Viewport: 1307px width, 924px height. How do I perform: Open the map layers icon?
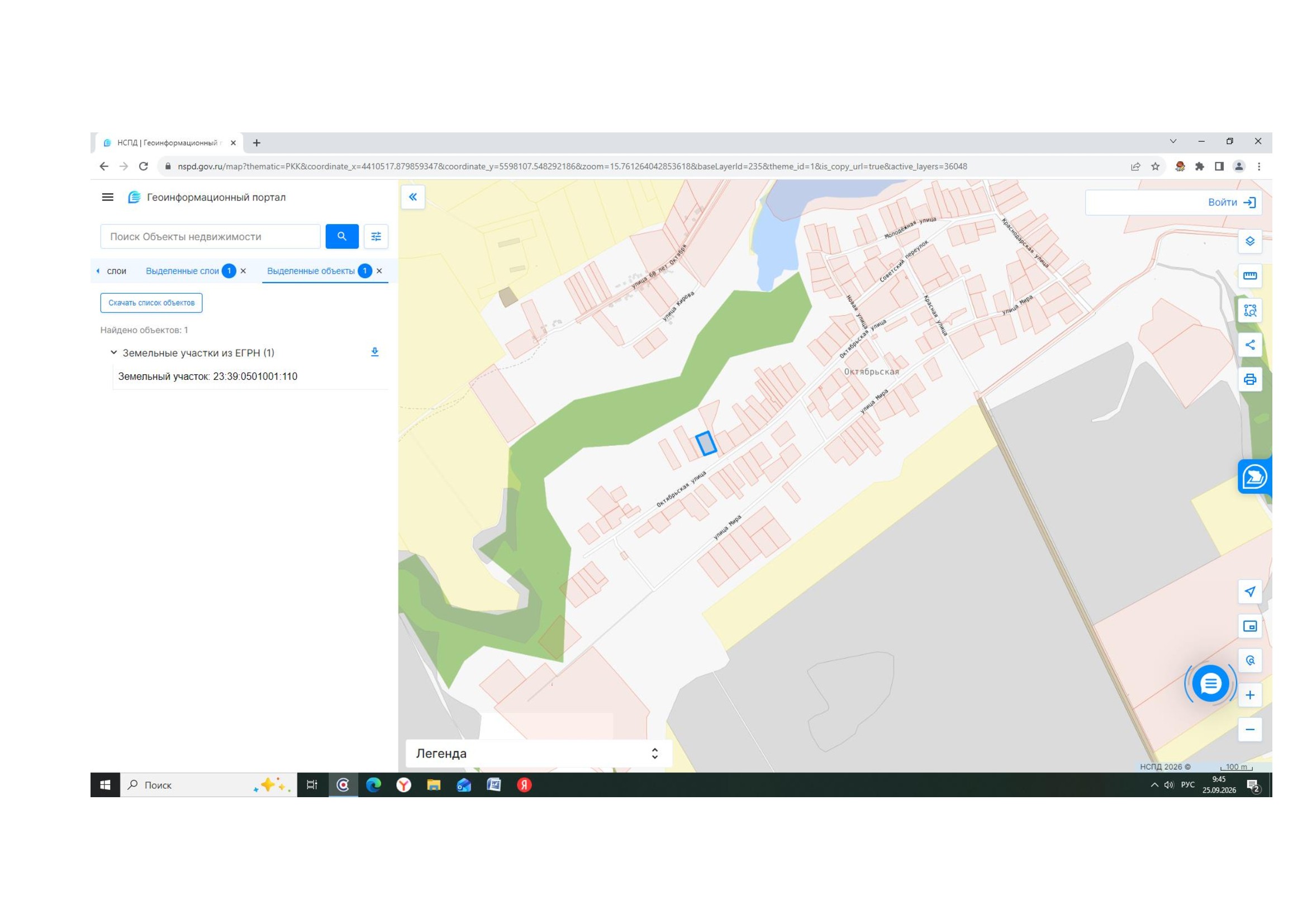1249,241
